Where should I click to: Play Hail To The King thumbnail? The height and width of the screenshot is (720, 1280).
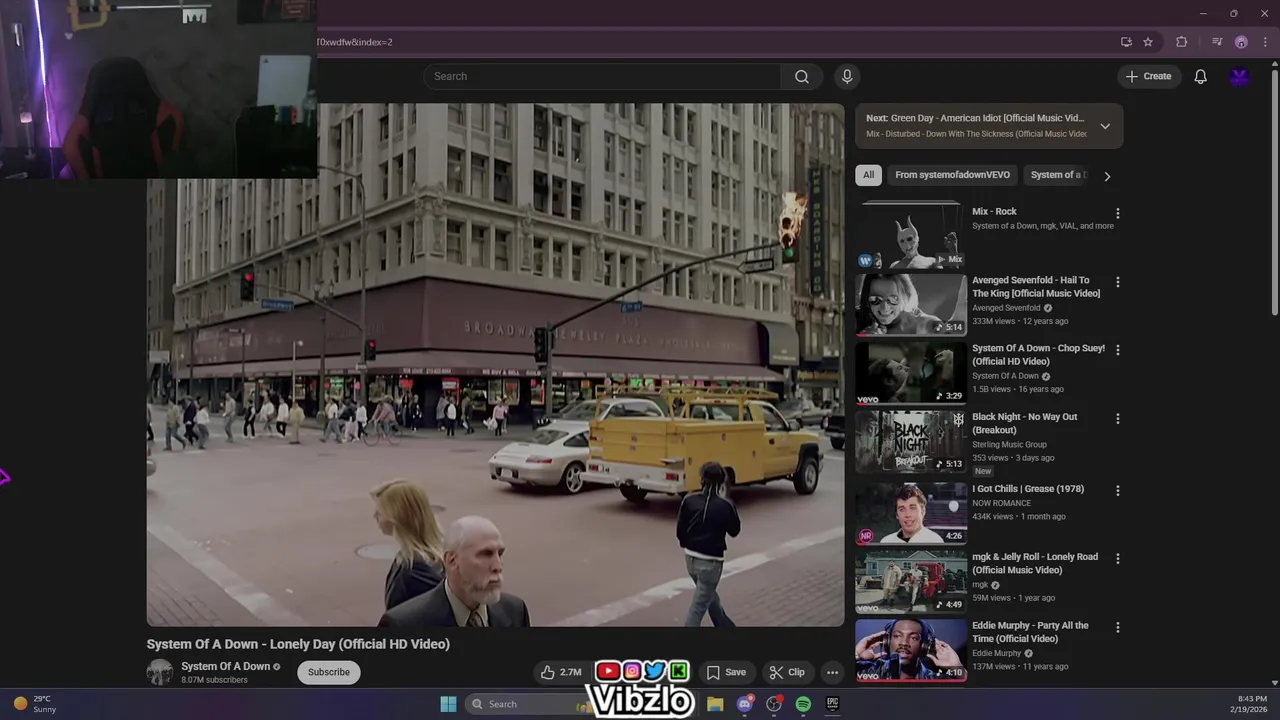tap(911, 304)
